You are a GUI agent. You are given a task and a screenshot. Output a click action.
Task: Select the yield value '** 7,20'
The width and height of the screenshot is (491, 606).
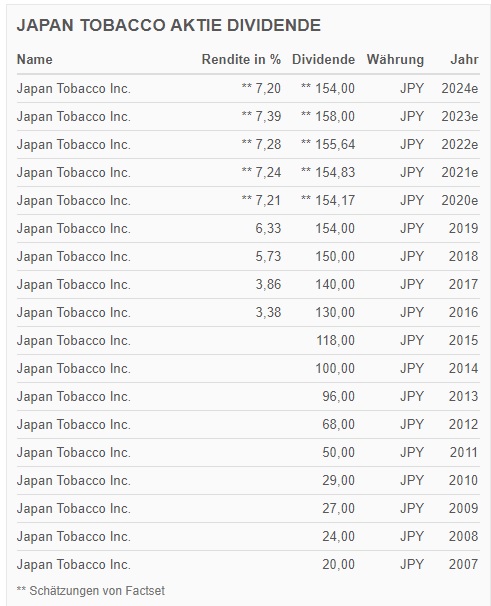coord(261,88)
